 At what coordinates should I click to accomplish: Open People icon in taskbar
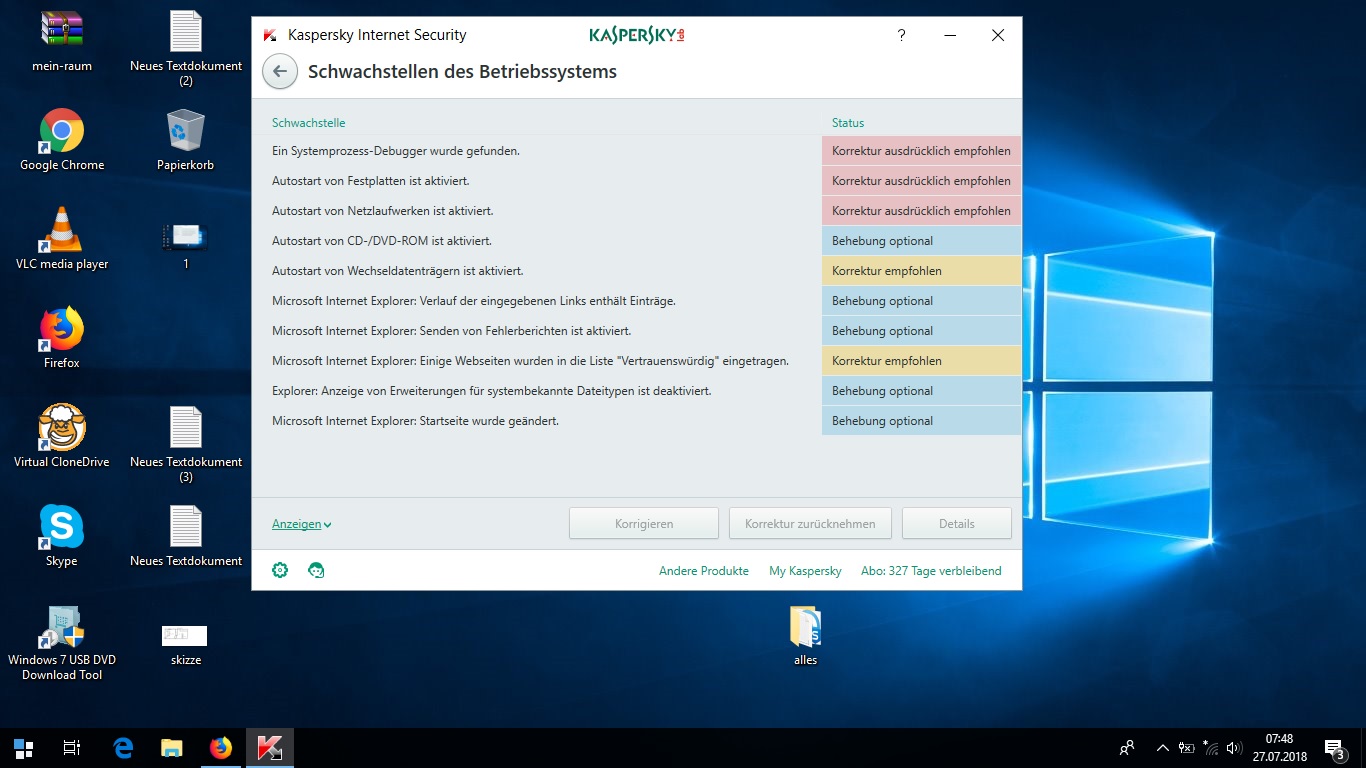tap(1127, 748)
